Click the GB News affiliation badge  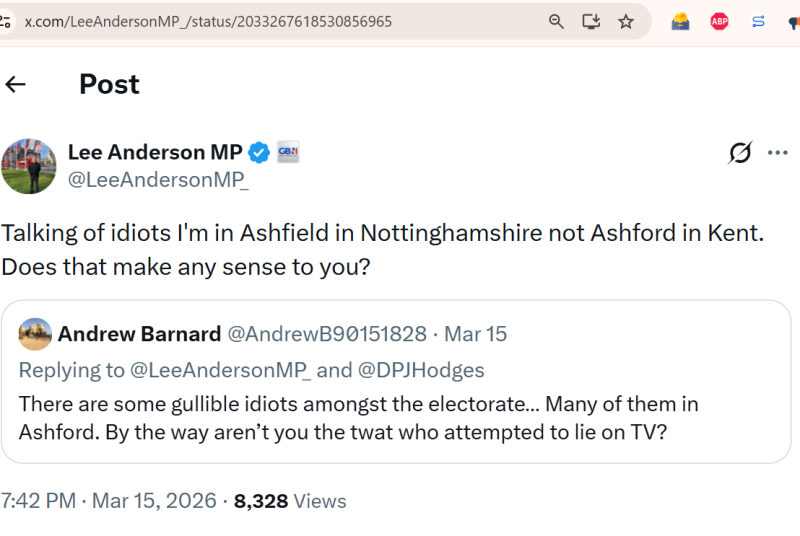click(x=288, y=153)
